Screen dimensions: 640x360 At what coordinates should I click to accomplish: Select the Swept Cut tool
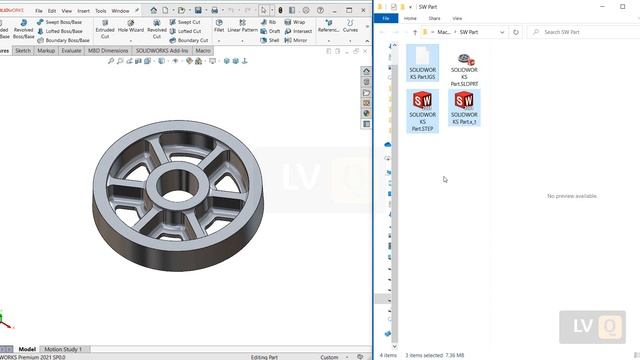pyautogui.click(x=185, y=22)
